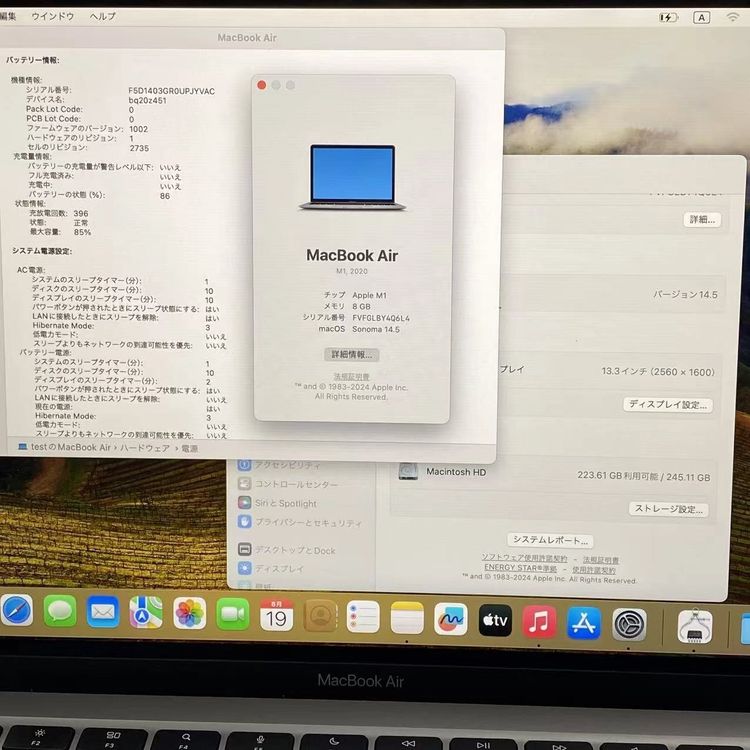This screenshot has width=750, height=750.
Task: Select プライバシーとセキュリティ in sidebar
Action: [299, 522]
